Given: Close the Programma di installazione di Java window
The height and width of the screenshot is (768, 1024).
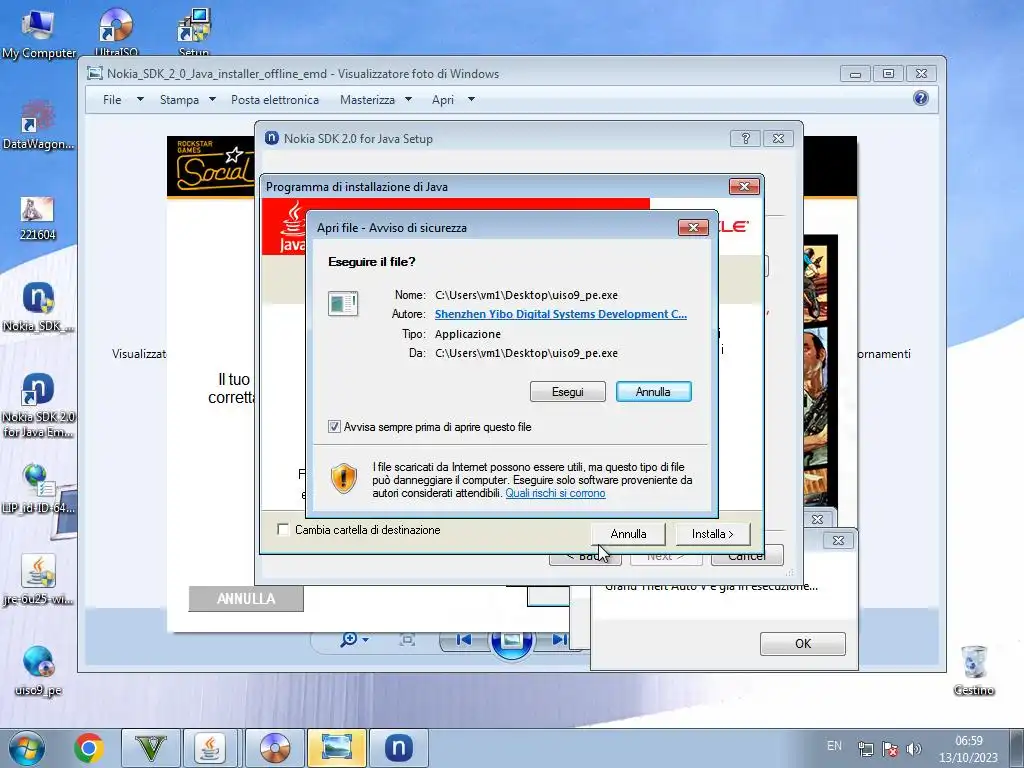Looking at the screenshot, I should [x=744, y=187].
